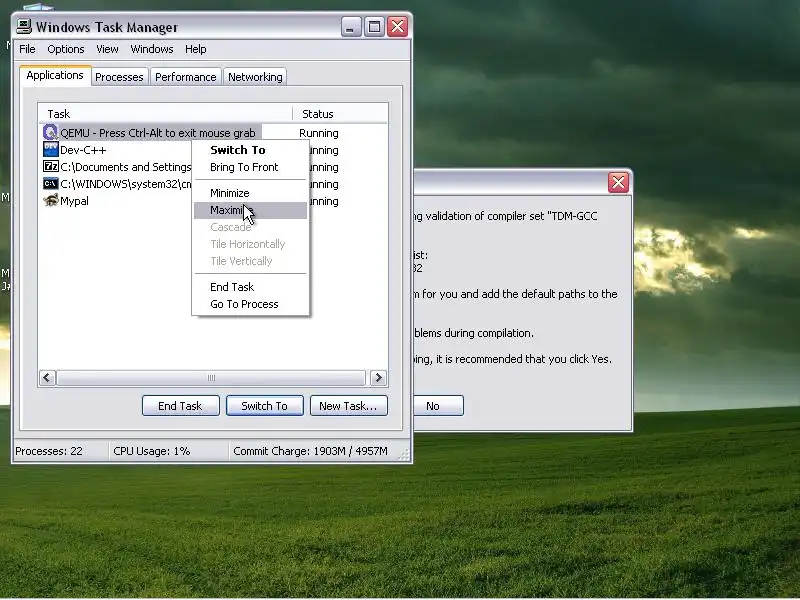Screen dimensions: 800x600
Task: Maximize the Windows Task Manager window
Action: (374, 27)
